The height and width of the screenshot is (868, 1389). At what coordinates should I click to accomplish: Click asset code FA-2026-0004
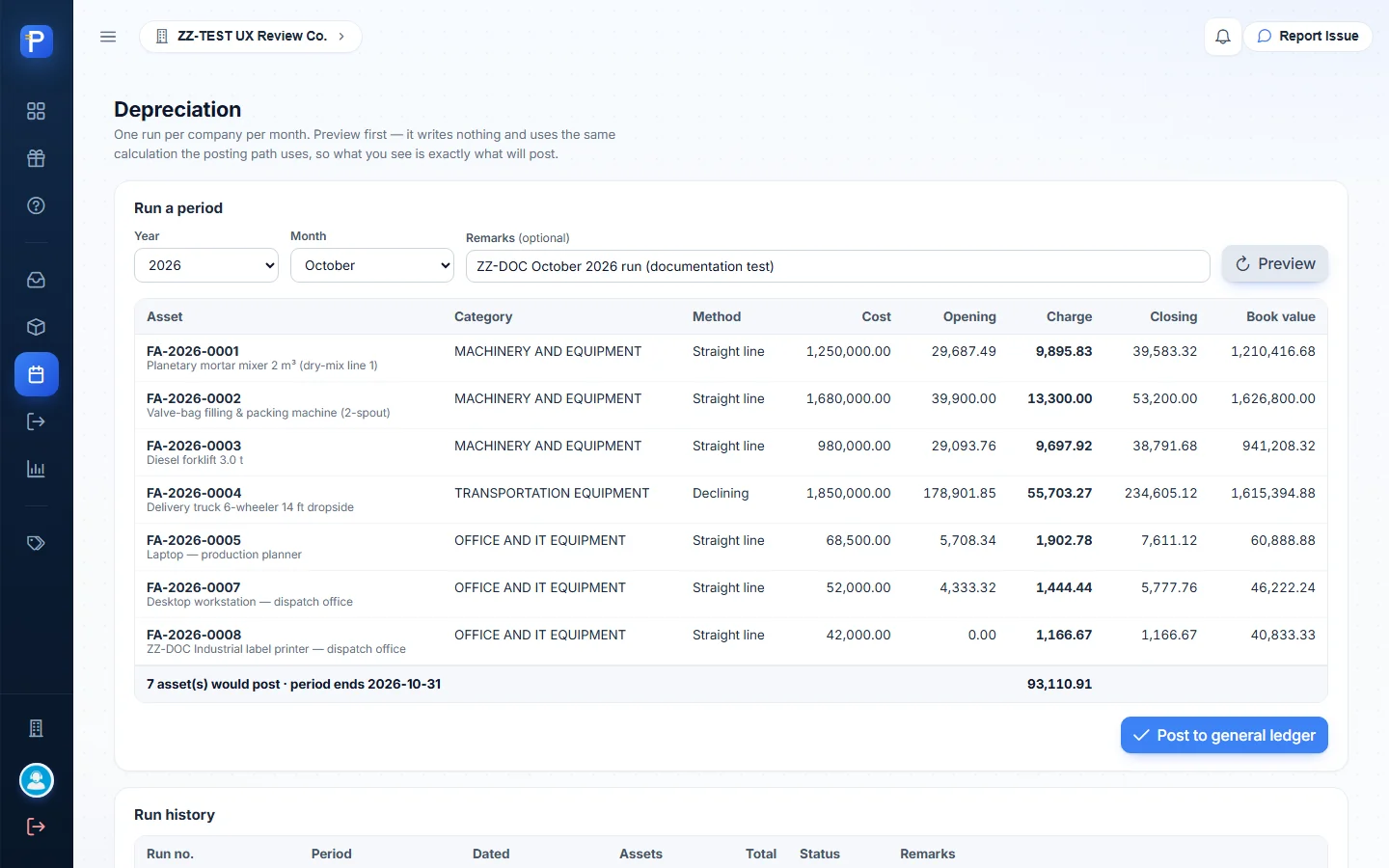tap(194, 493)
